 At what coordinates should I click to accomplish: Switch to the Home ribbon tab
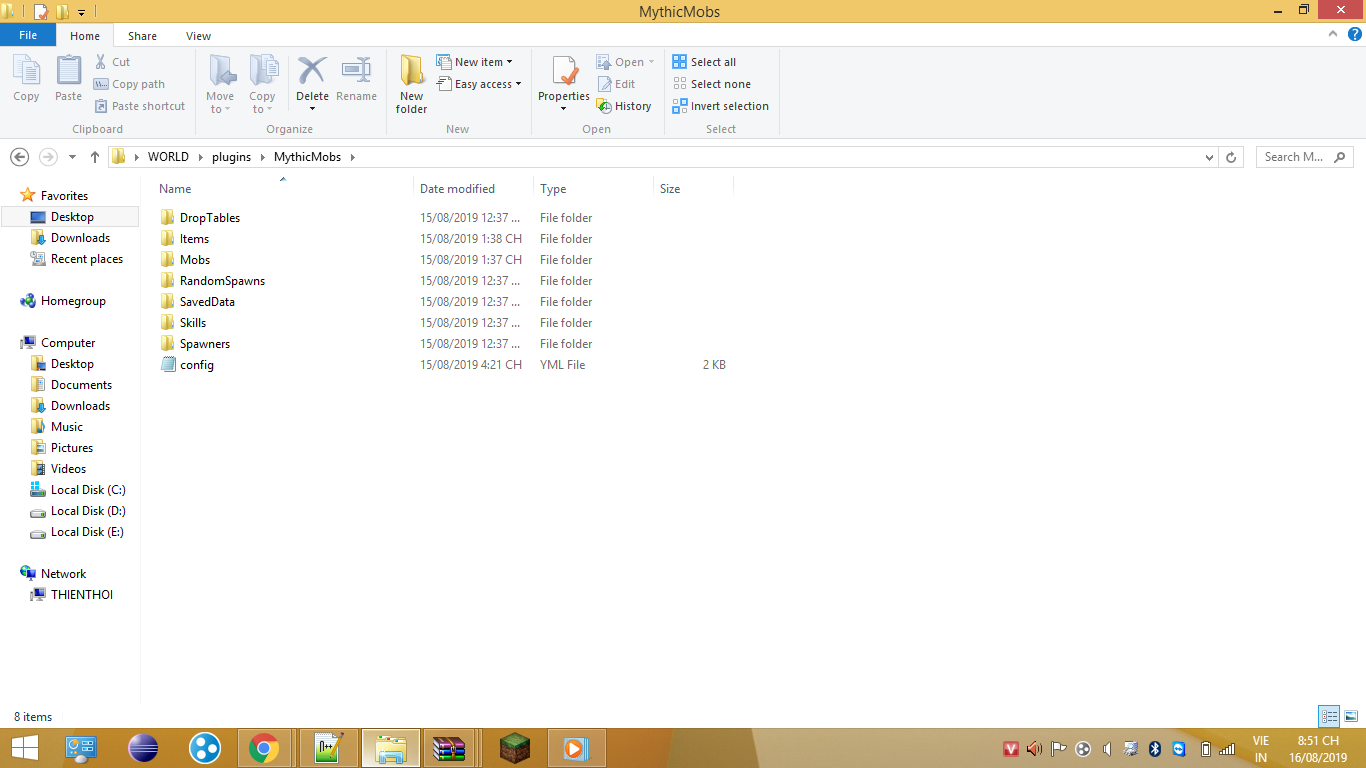tap(85, 36)
